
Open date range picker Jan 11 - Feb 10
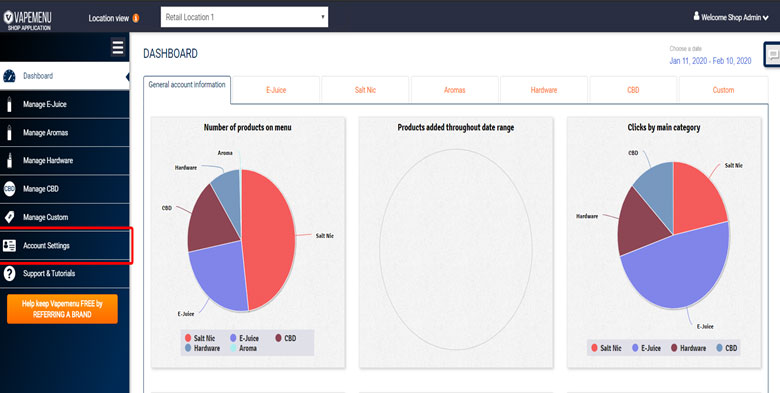[x=710, y=61]
